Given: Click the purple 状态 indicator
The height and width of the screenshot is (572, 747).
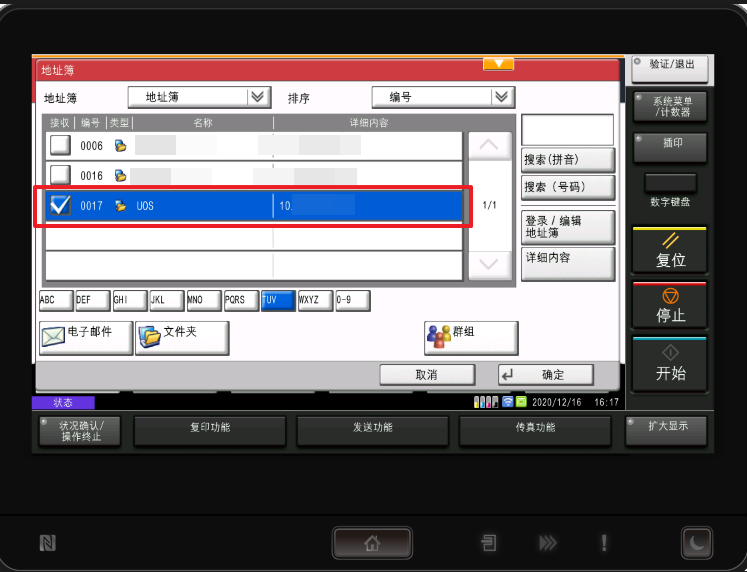Looking at the screenshot, I should (63, 402).
